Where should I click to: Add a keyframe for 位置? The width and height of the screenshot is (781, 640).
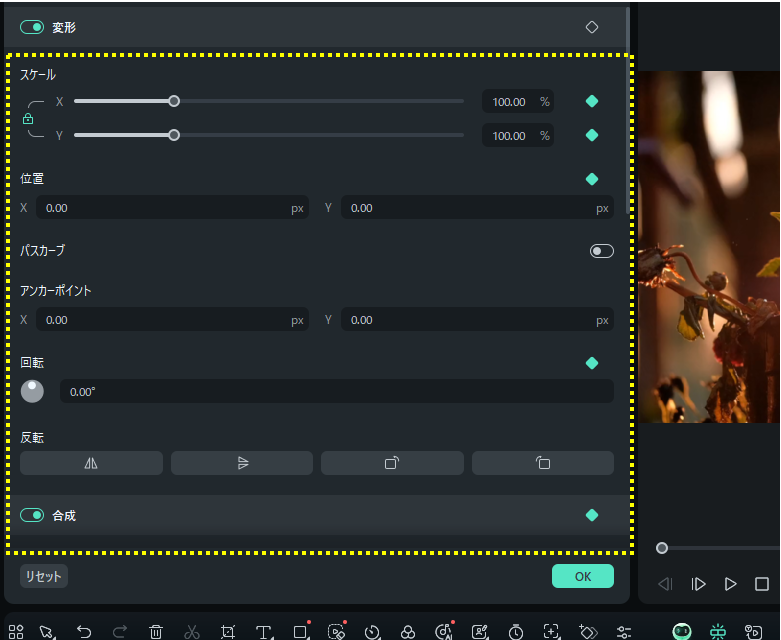point(592,179)
